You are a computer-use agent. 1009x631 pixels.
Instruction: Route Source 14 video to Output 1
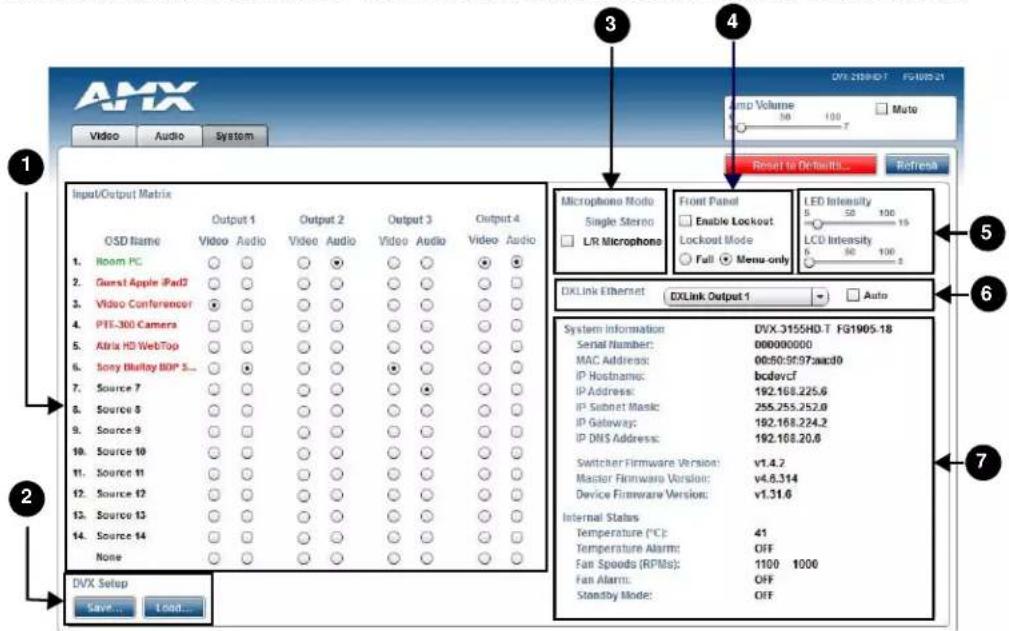point(214,537)
